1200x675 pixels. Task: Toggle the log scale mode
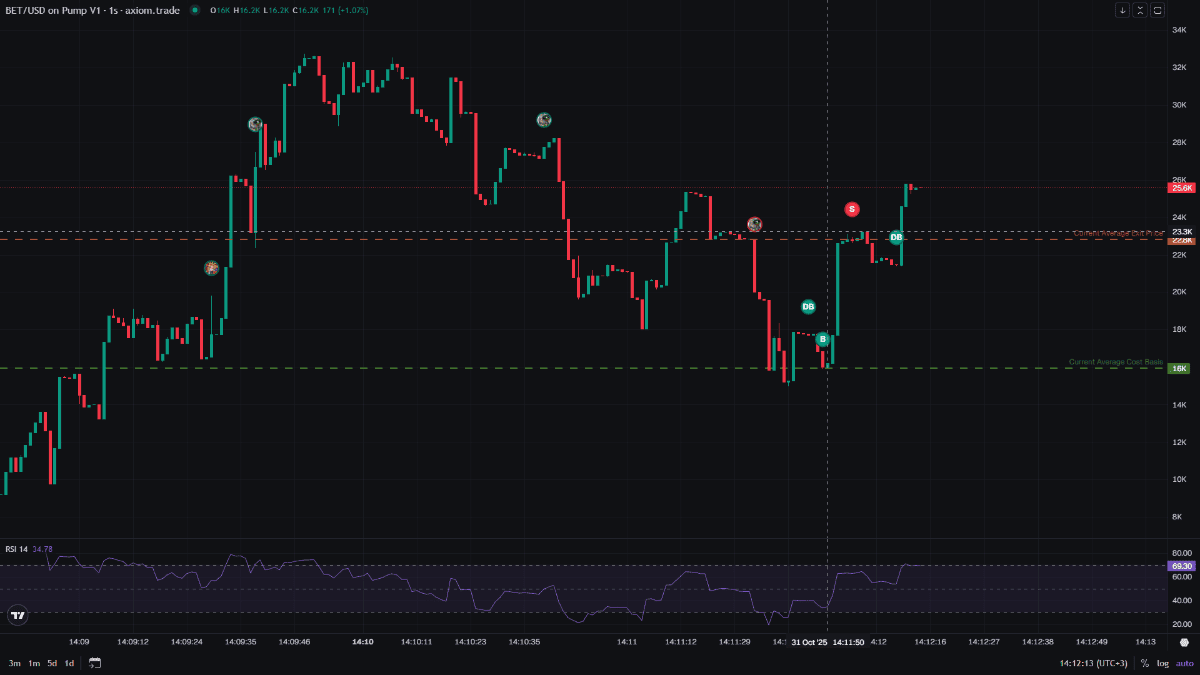point(1162,663)
